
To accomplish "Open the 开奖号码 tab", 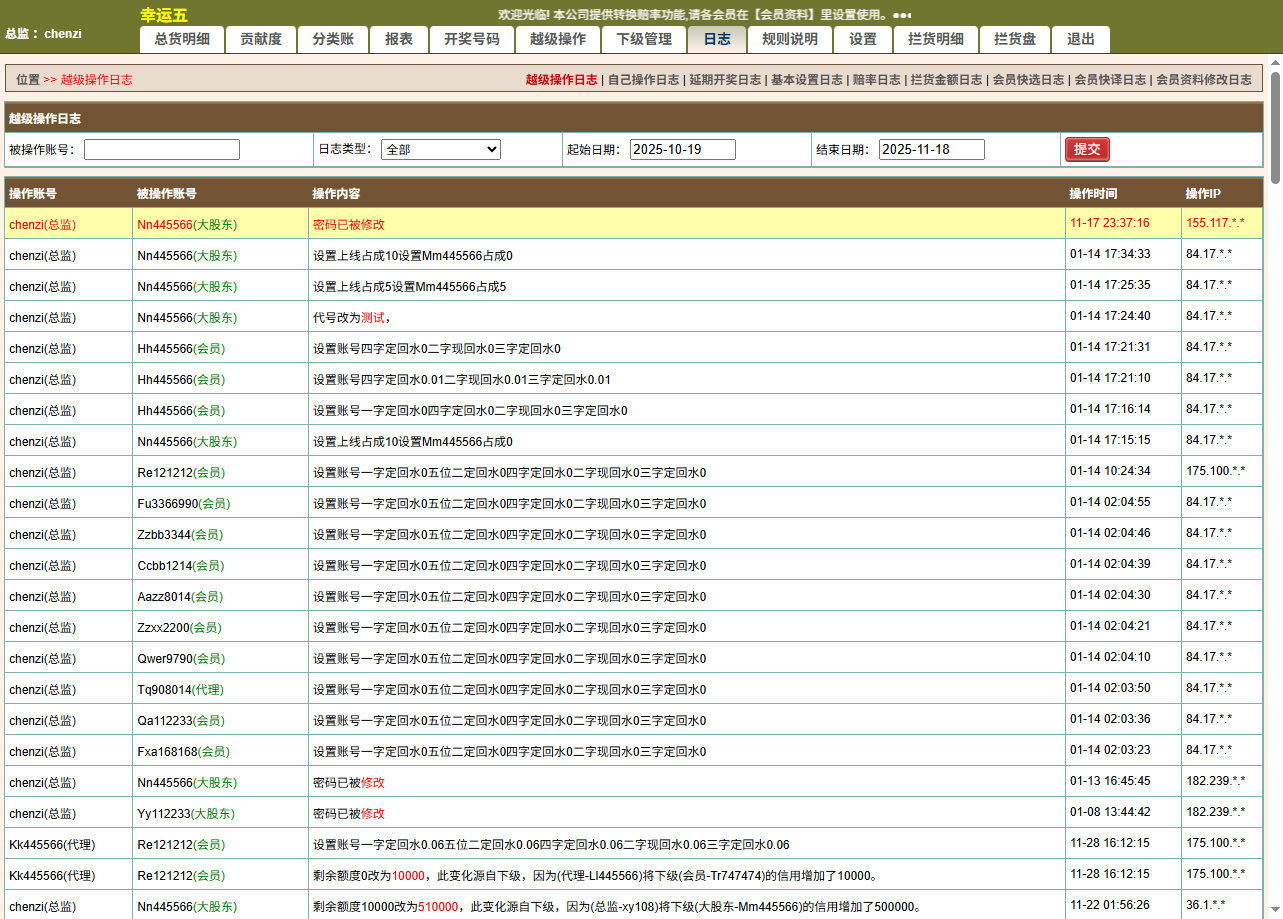I will pyautogui.click(x=471, y=40).
